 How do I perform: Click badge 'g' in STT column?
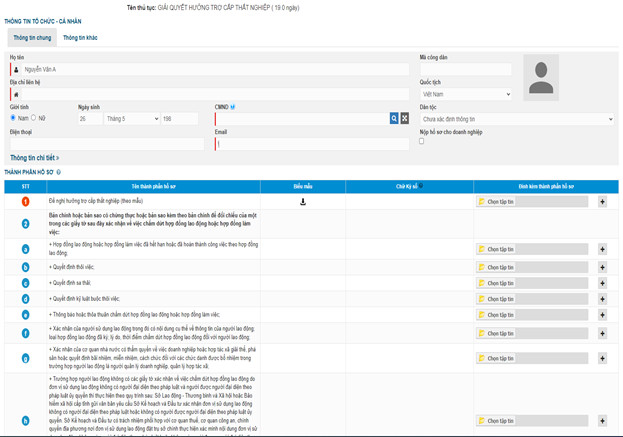pos(25,358)
